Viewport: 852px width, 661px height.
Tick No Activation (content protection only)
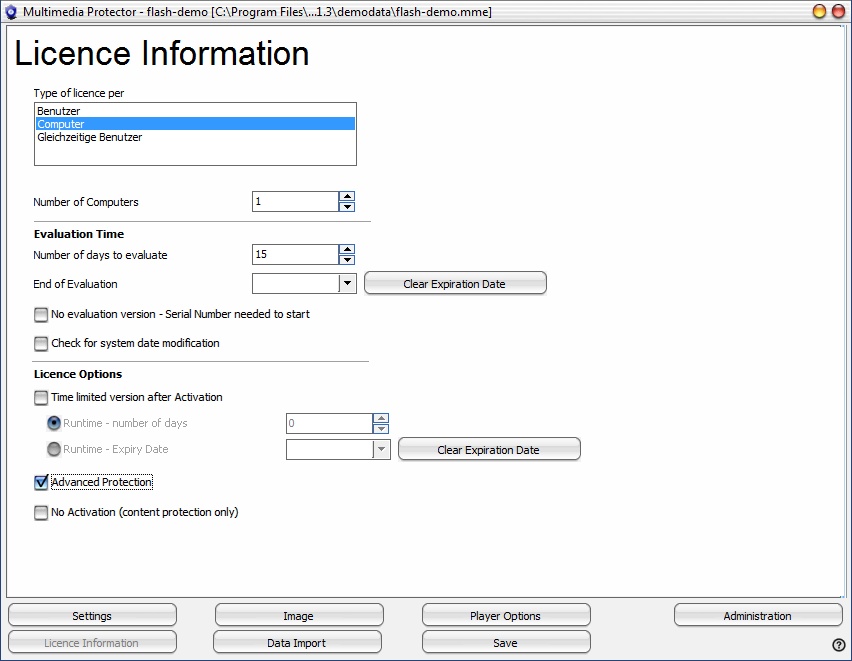(x=41, y=513)
